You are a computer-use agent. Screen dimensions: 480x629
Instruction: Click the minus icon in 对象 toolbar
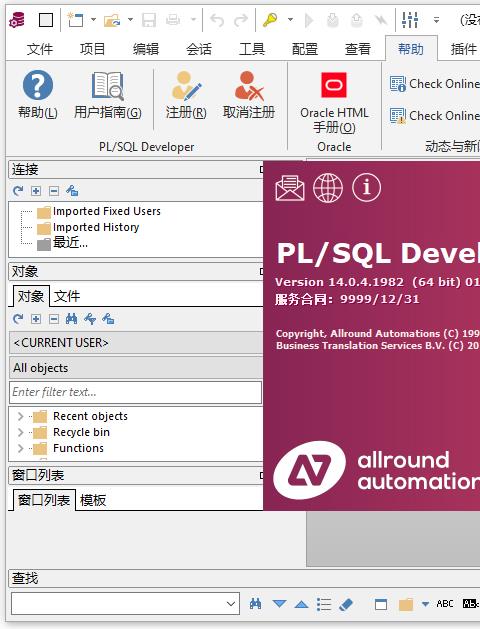coord(54,319)
